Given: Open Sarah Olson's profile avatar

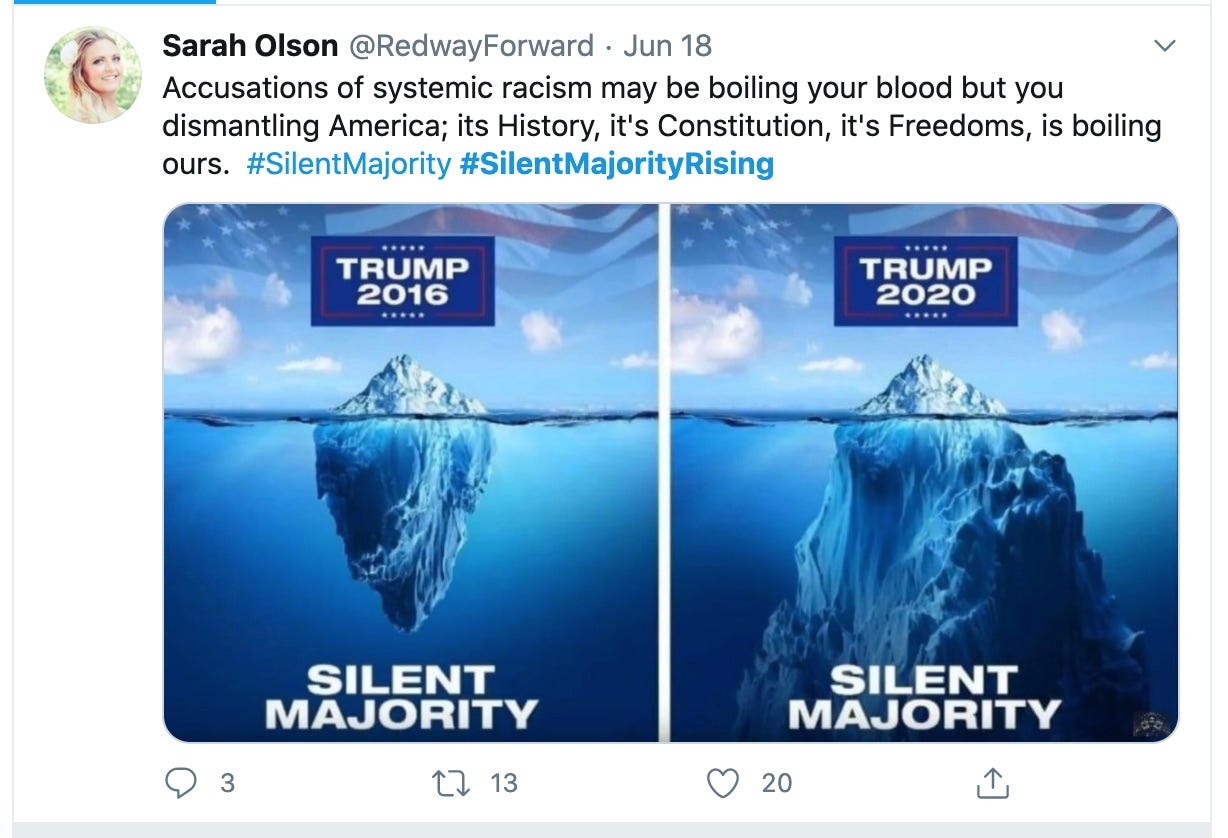Looking at the screenshot, I should [93, 75].
